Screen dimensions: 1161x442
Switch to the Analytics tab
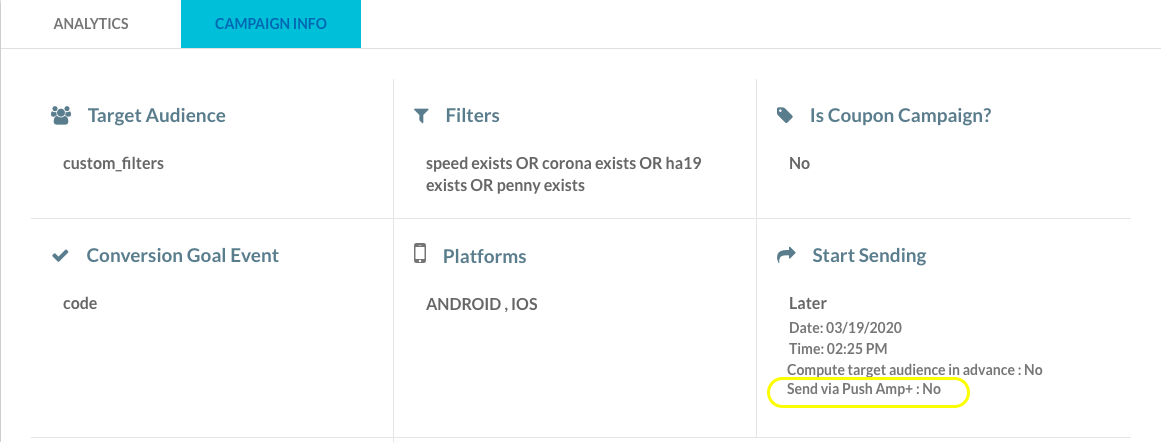90,24
